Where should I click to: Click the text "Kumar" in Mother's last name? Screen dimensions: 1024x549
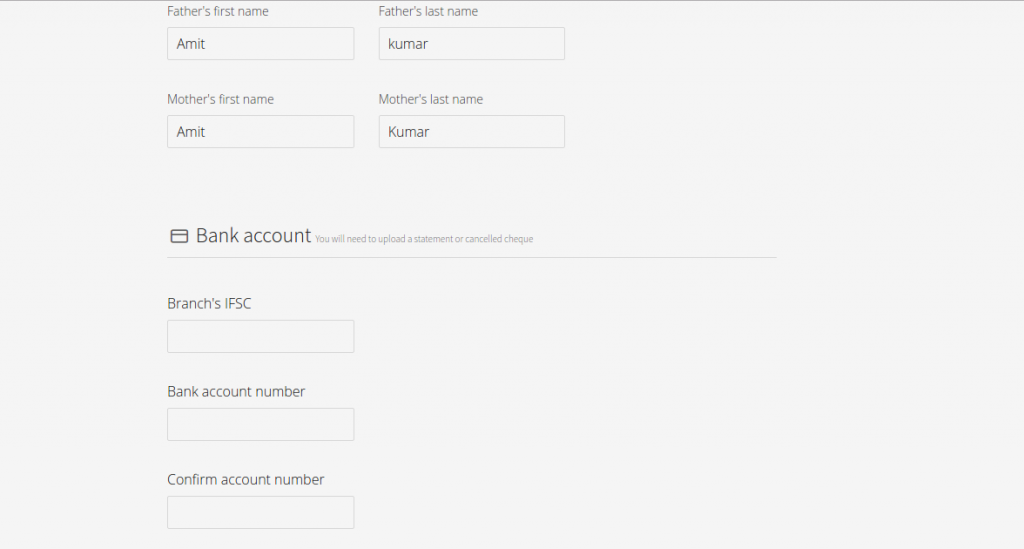coord(409,132)
